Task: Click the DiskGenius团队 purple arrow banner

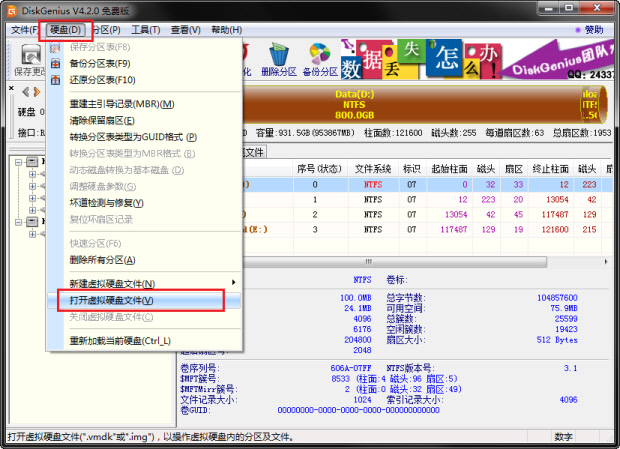Action: point(558,59)
